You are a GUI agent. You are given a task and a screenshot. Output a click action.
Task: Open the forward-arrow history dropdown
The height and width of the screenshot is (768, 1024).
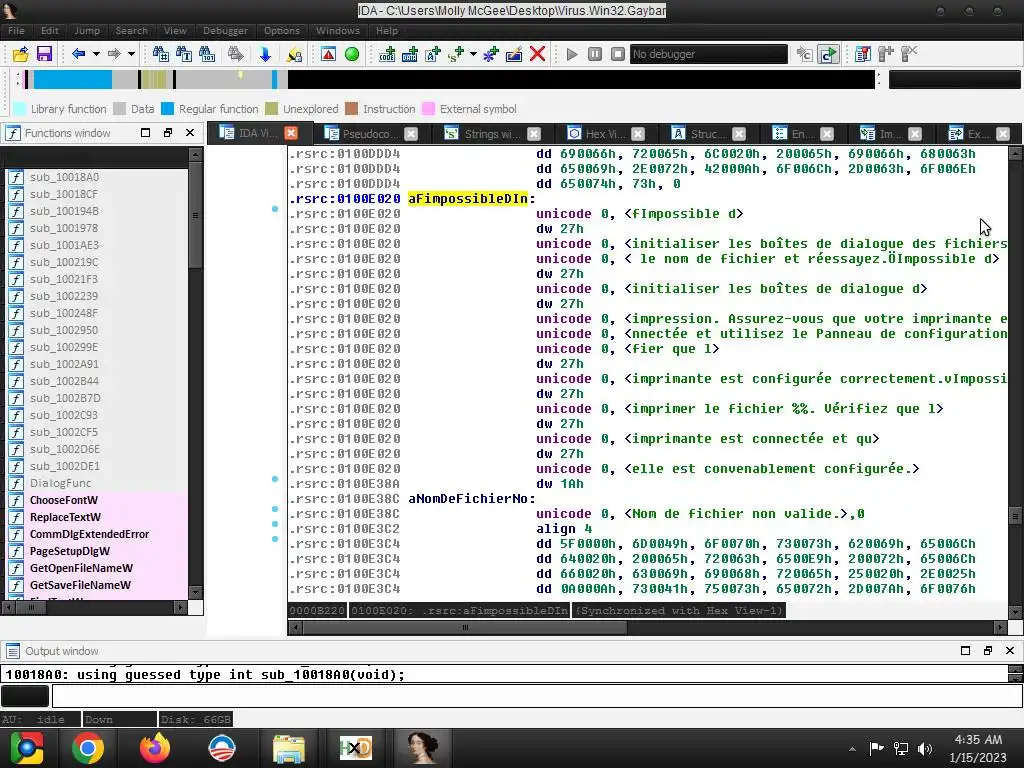(131, 54)
